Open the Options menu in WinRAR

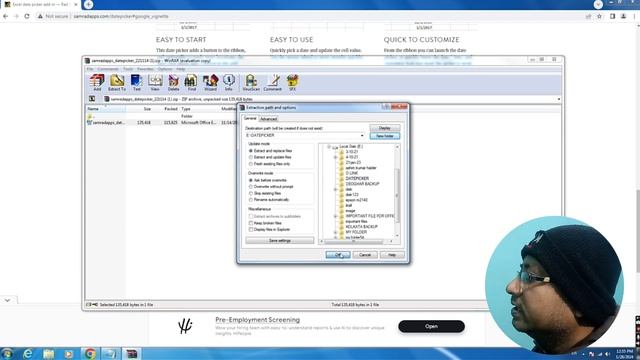coord(165,69)
